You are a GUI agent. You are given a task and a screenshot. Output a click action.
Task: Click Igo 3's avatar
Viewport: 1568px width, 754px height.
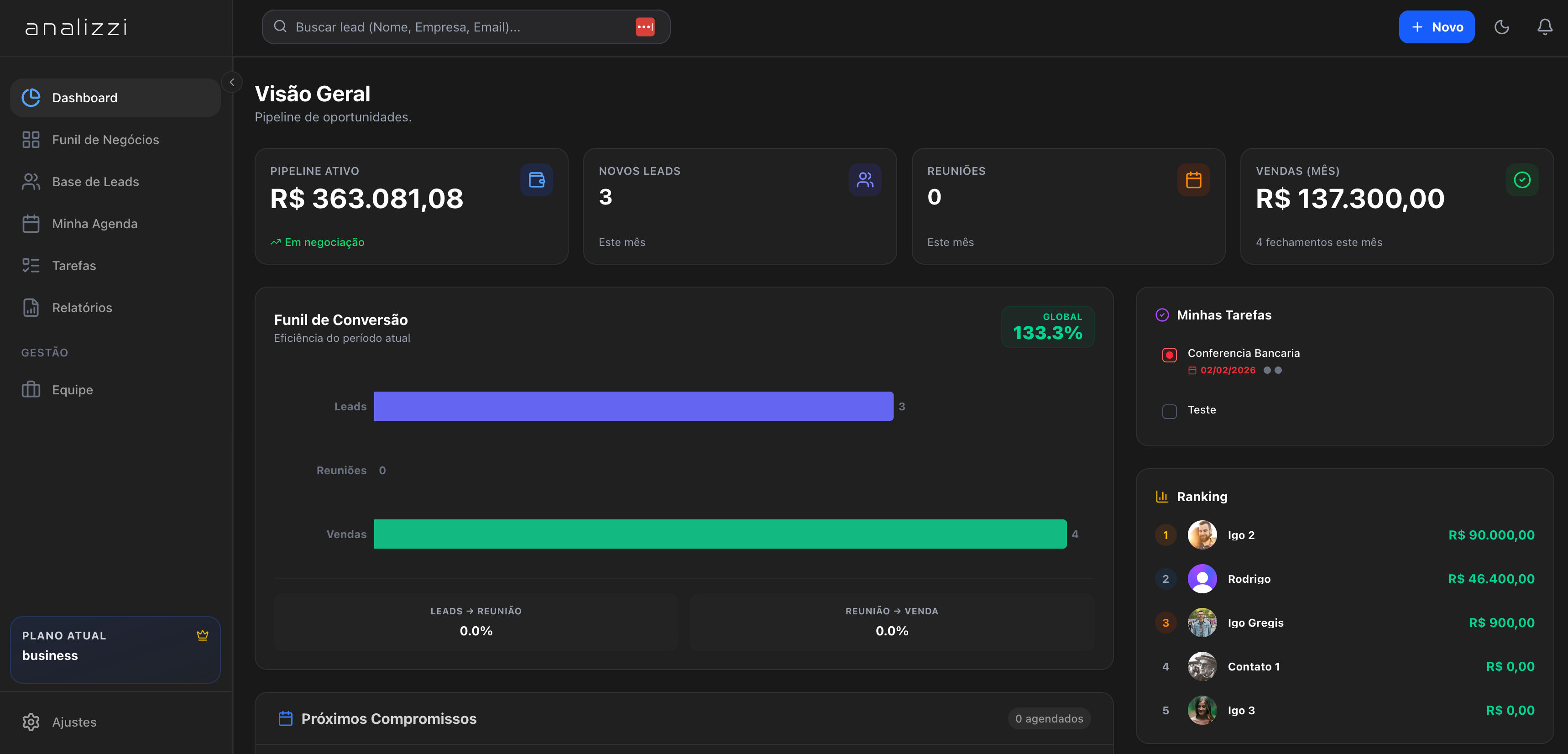pyautogui.click(x=1202, y=710)
